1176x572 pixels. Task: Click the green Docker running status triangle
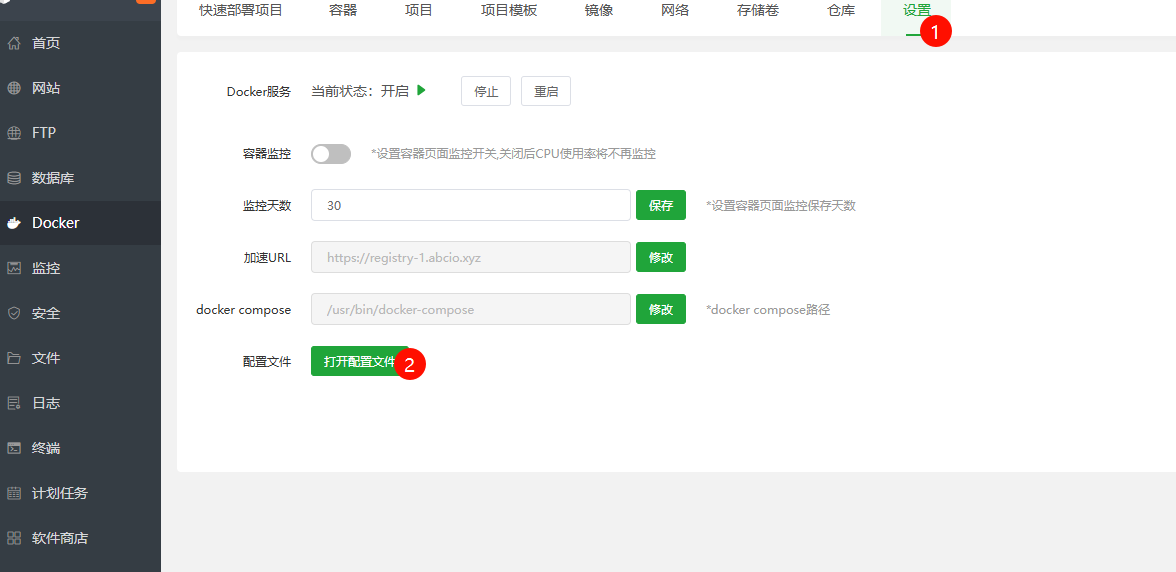(422, 91)
